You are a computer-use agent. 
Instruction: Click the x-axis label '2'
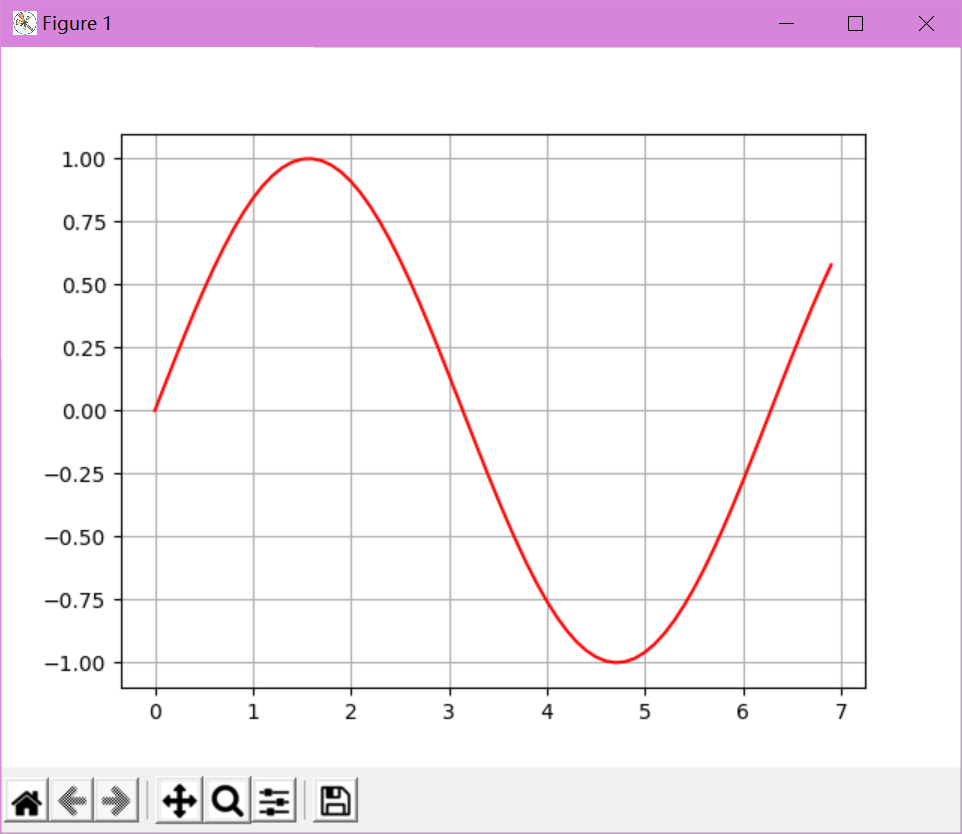tap(351, 712)
